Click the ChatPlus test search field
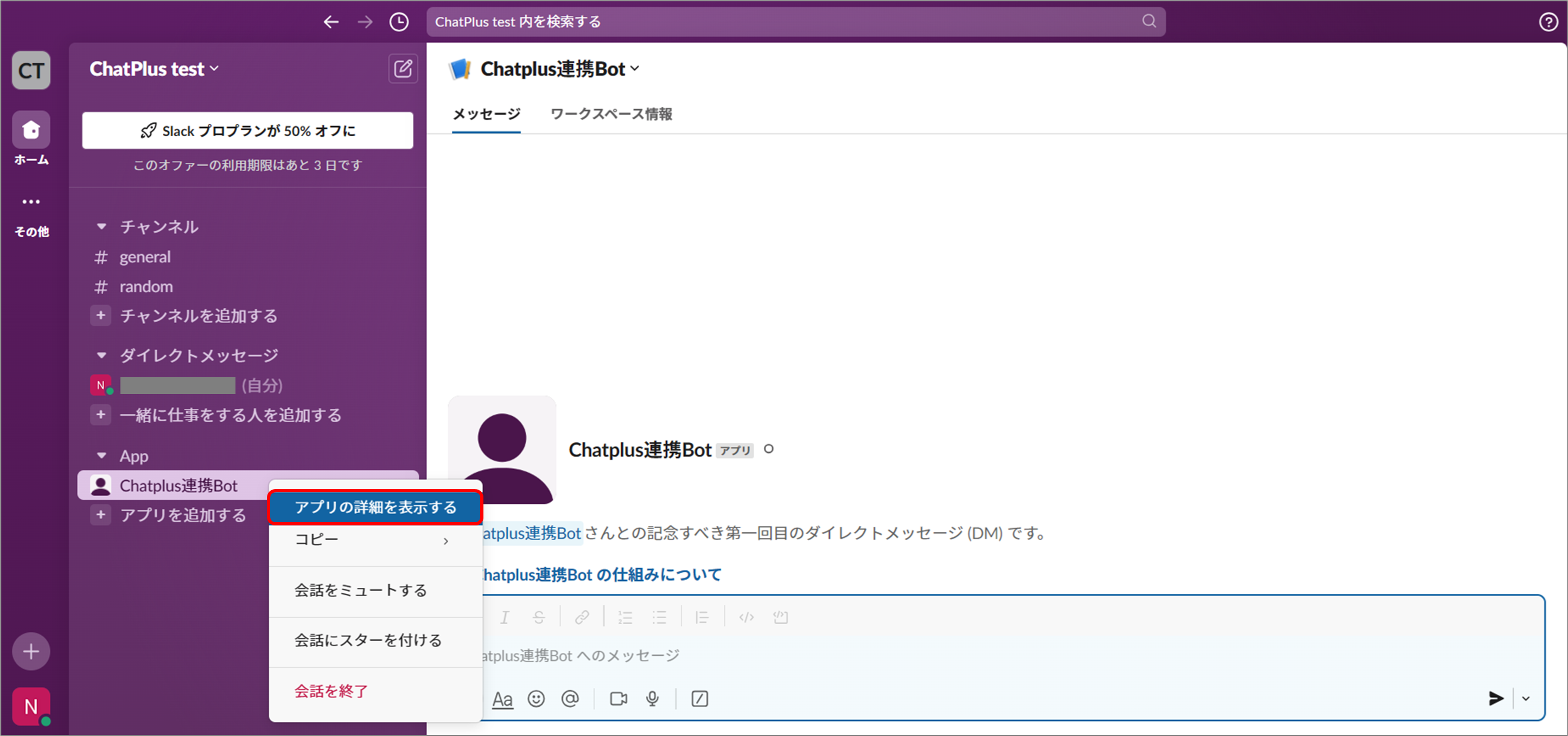The width and height of the screenshot is (1568, 736). point(796,22)
